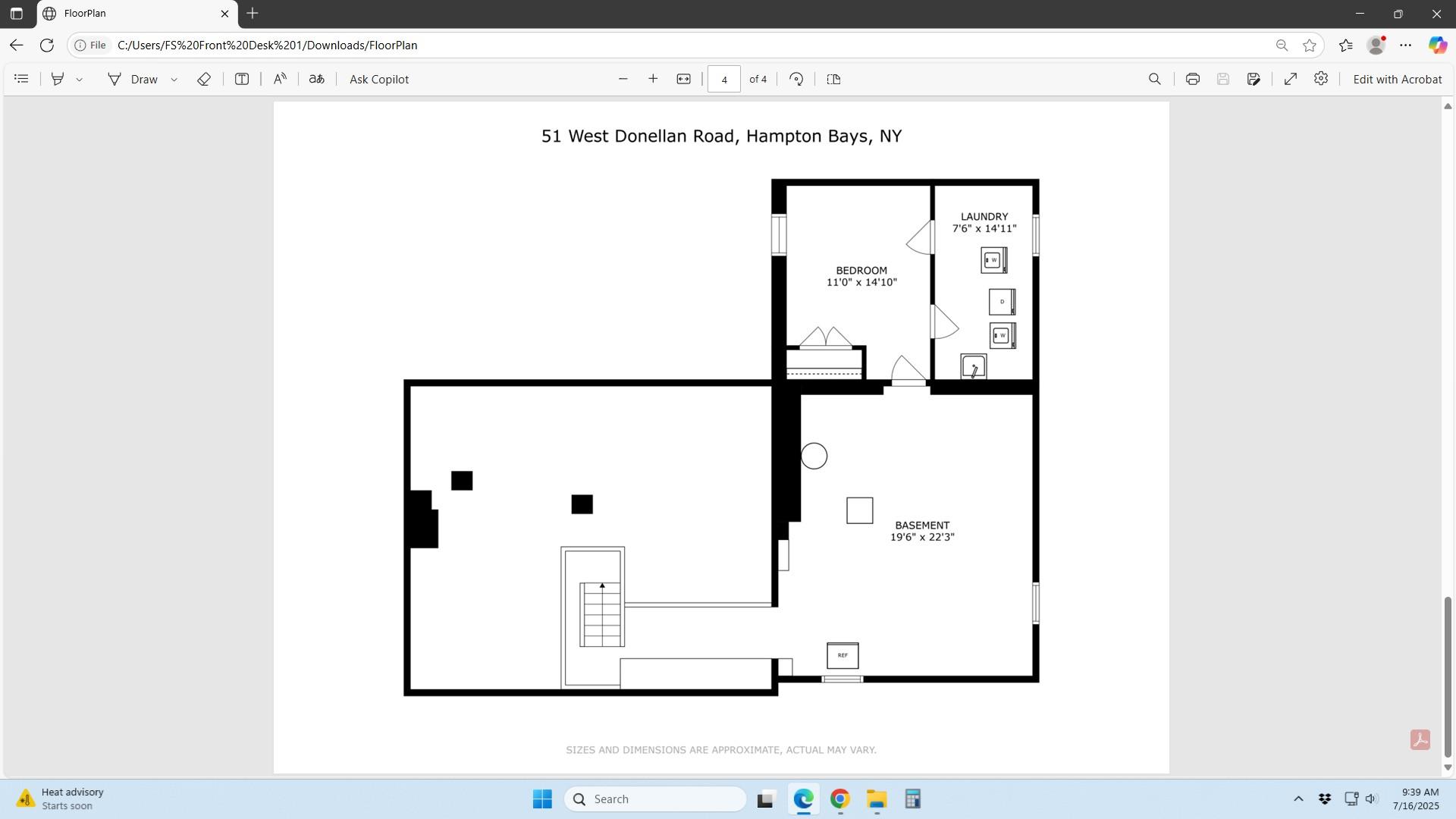Click the page number input field

point(723,79)
